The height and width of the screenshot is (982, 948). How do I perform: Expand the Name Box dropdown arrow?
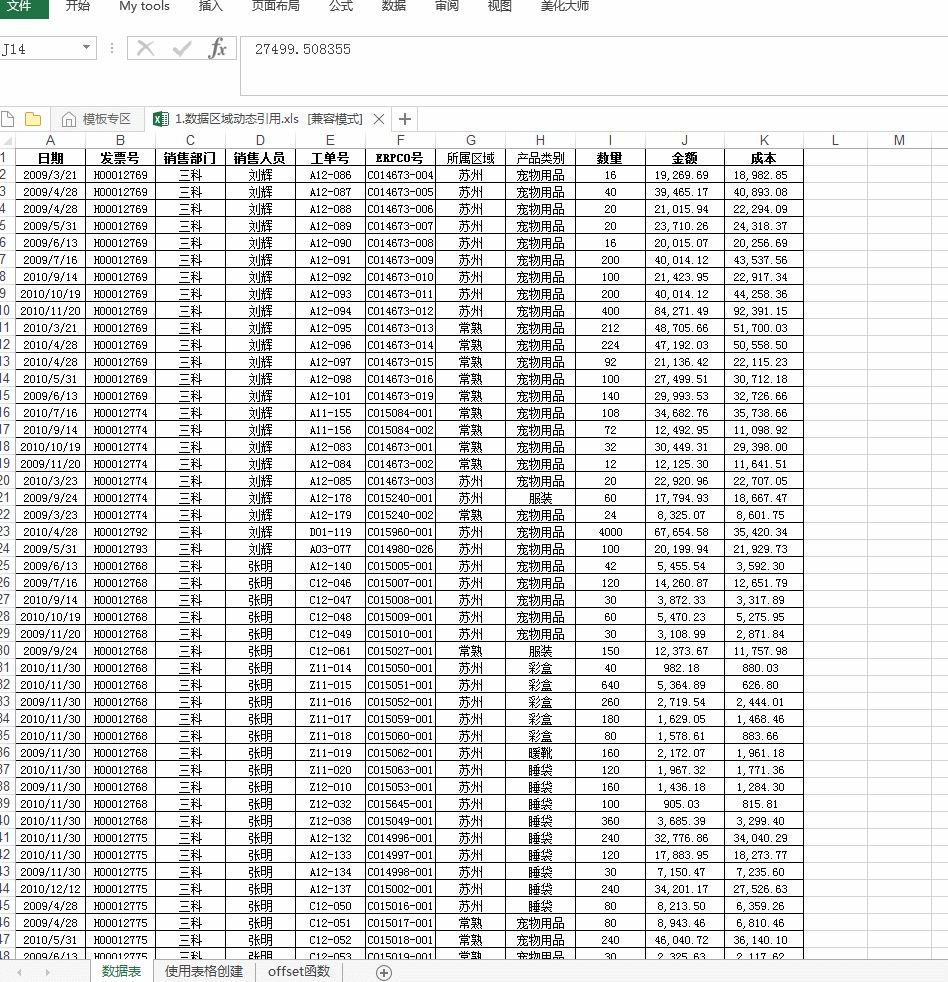(86, 48)
